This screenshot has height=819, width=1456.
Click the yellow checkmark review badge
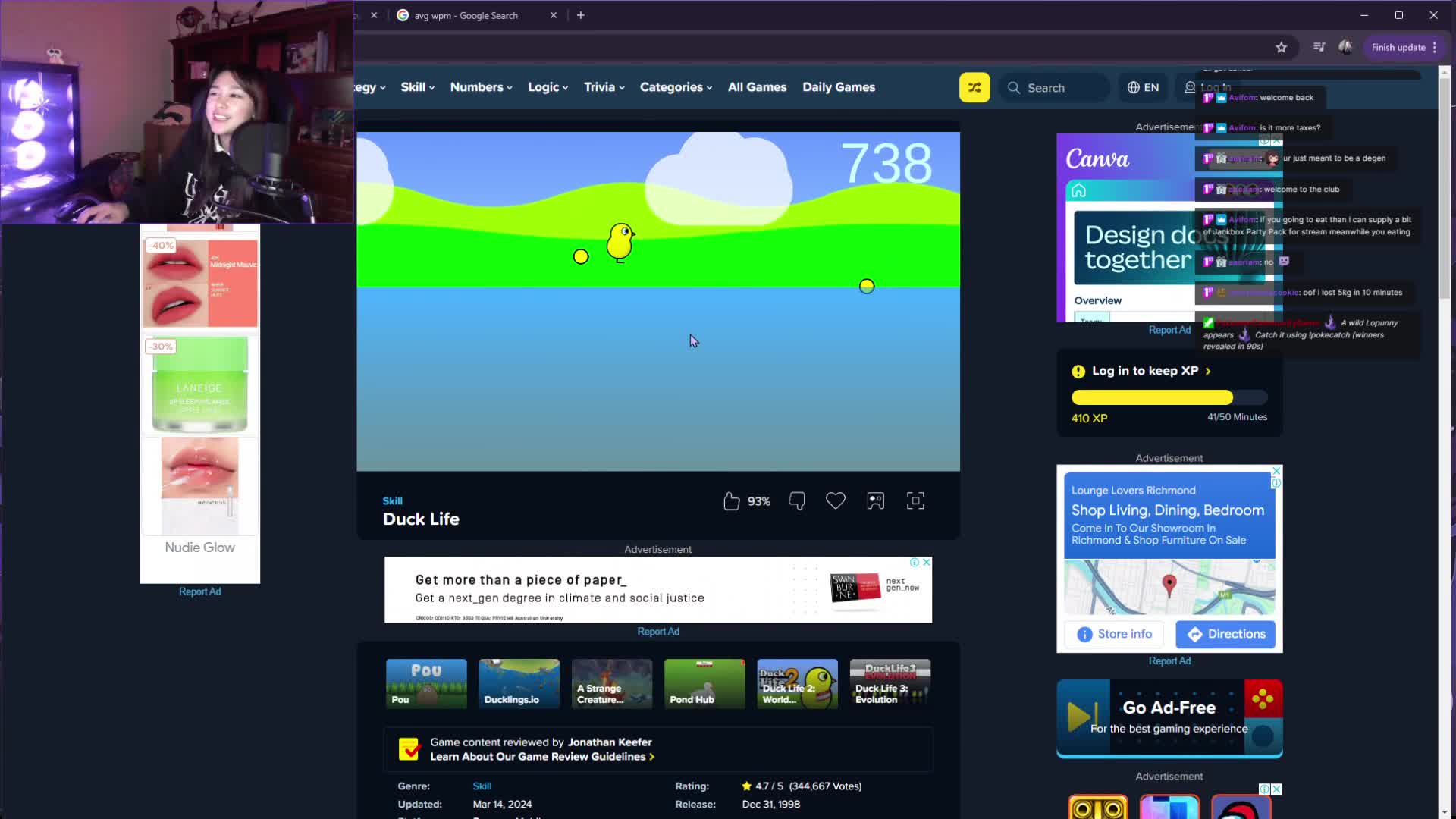click(409, 749)
